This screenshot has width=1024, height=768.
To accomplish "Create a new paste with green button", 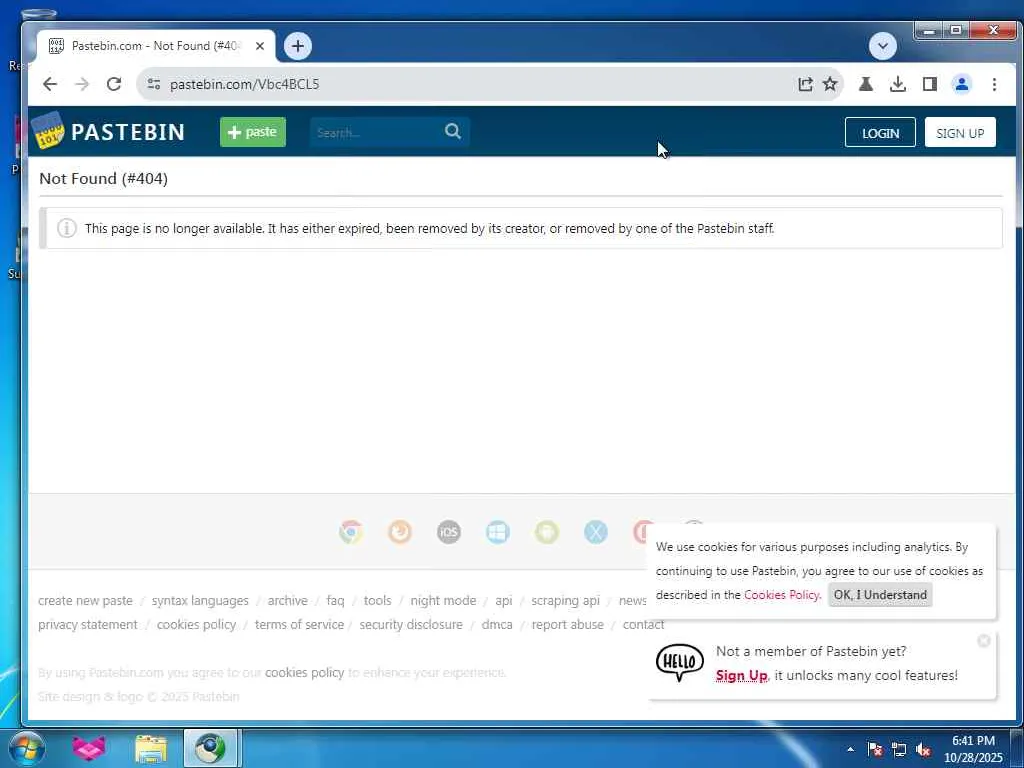I will click(253, 132).
